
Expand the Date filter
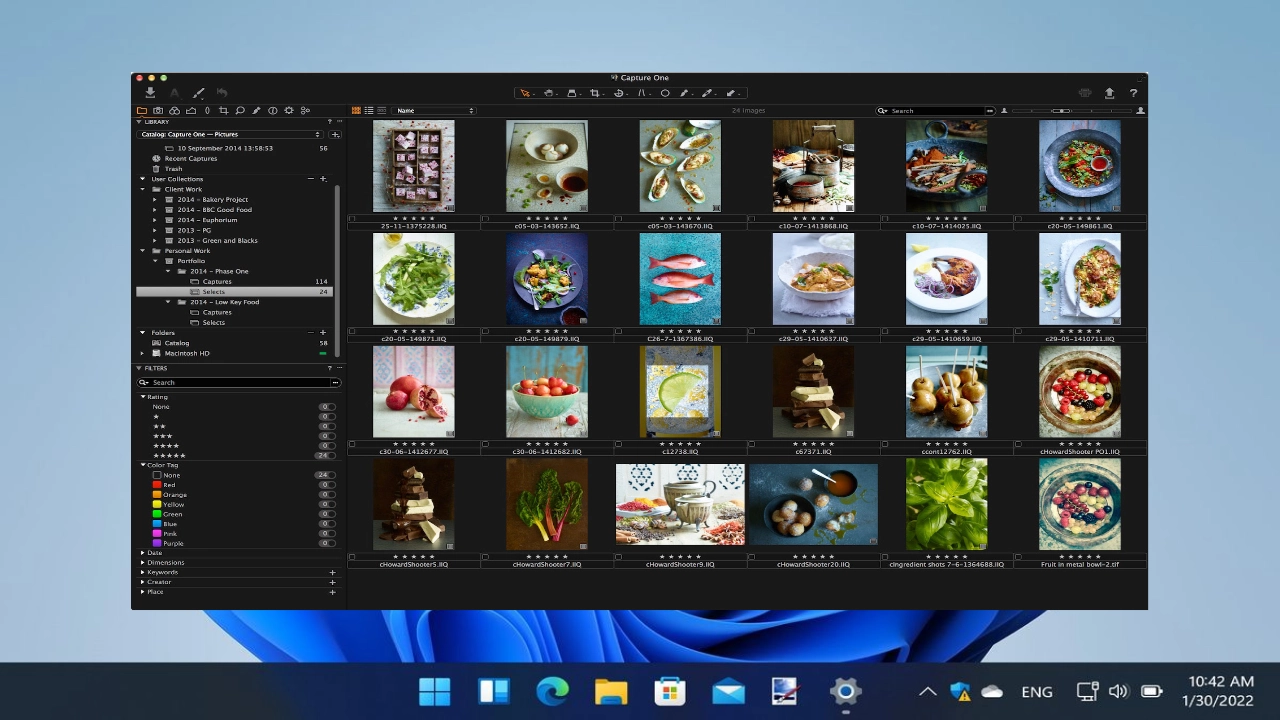(143, 552)
